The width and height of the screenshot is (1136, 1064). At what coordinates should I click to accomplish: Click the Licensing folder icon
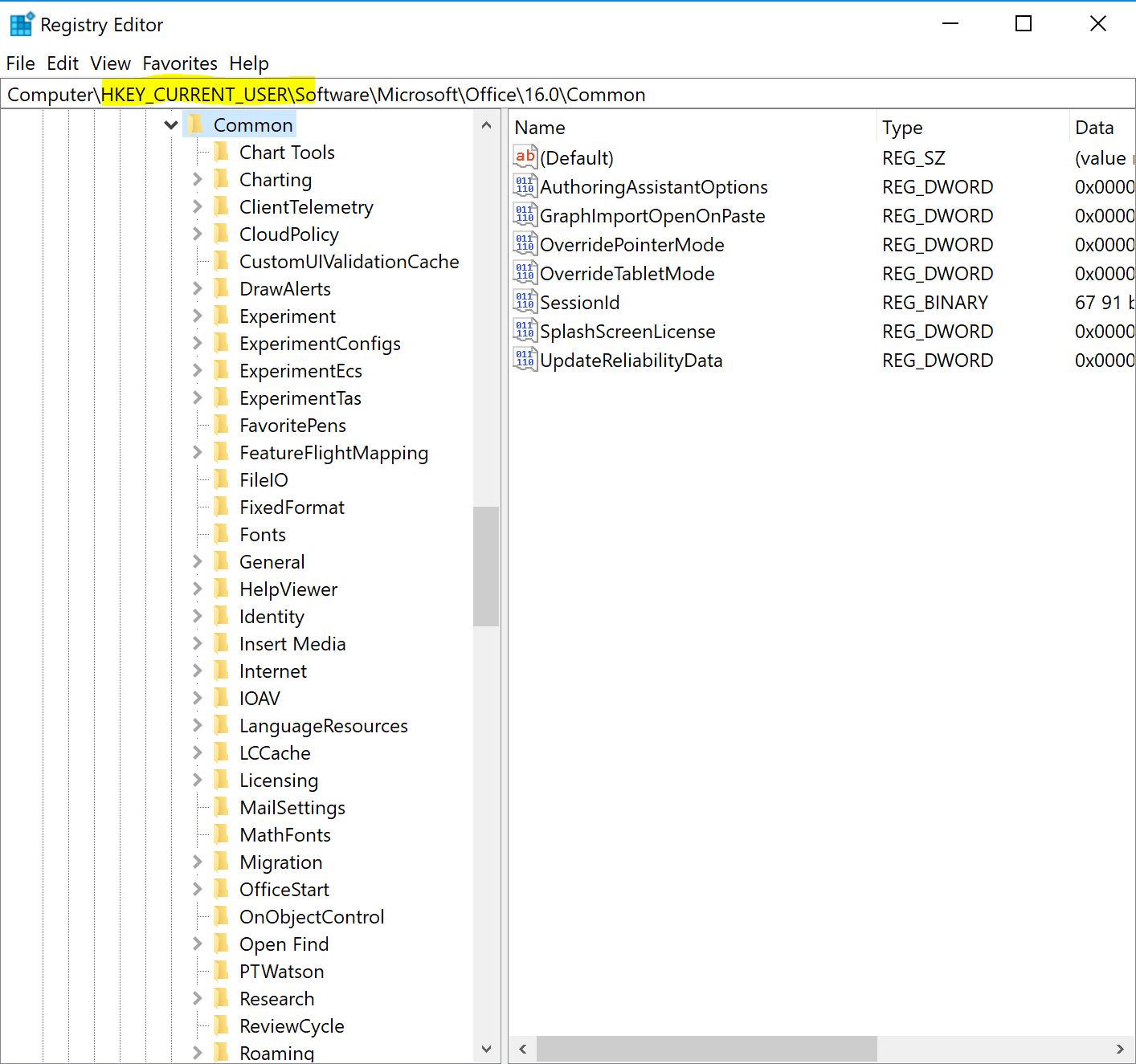[222, 780]
